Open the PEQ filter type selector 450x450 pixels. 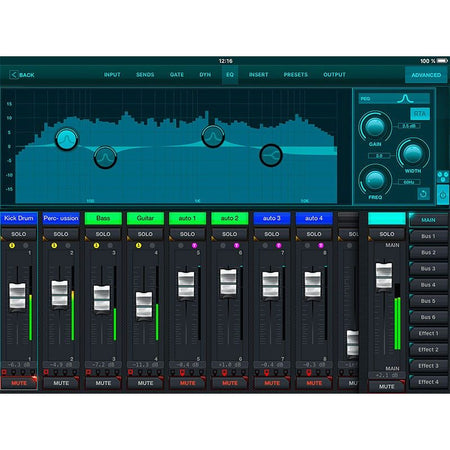394,99
